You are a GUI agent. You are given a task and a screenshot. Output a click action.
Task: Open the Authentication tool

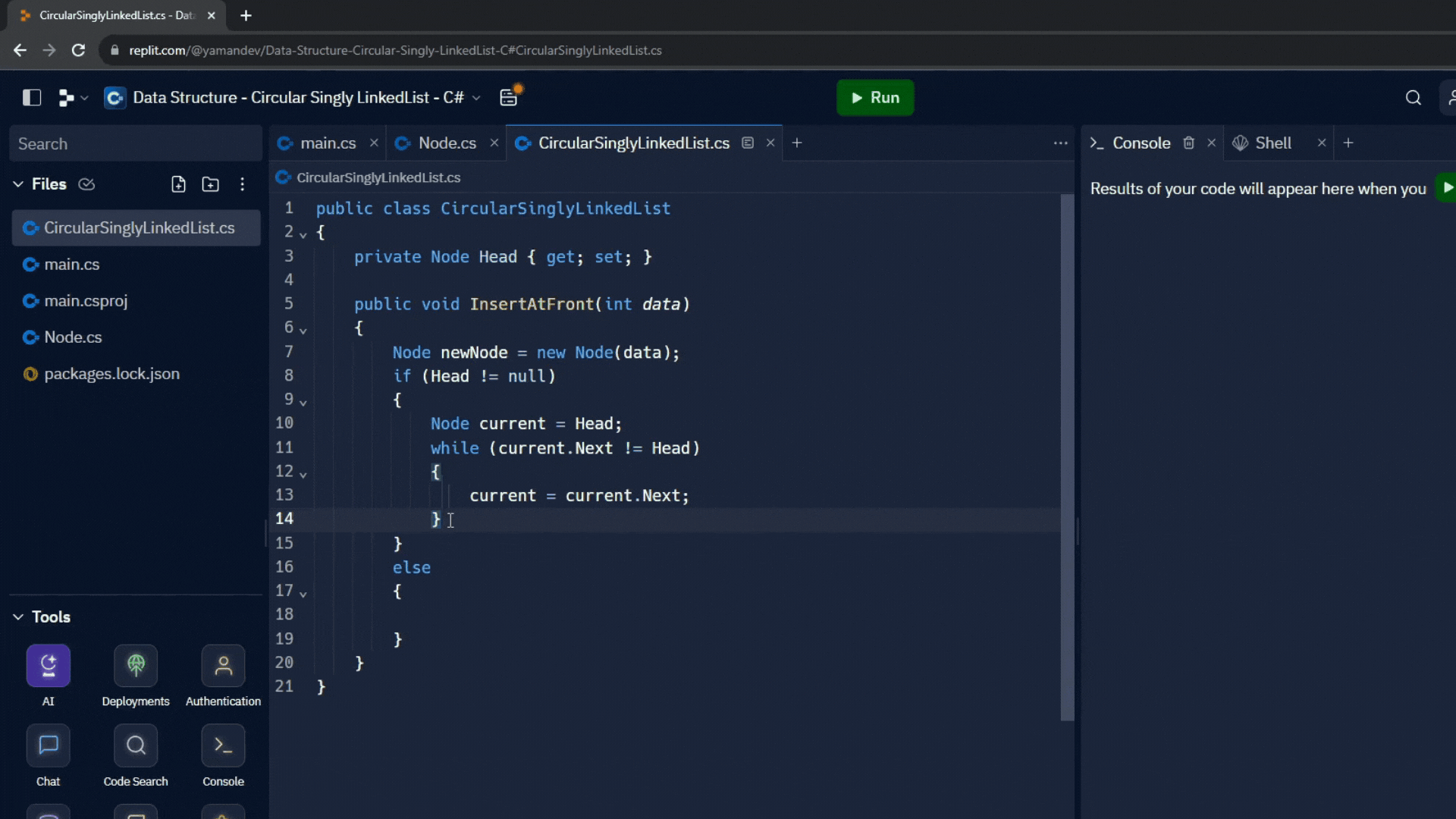pyautogui.click(x=223, y=666)
